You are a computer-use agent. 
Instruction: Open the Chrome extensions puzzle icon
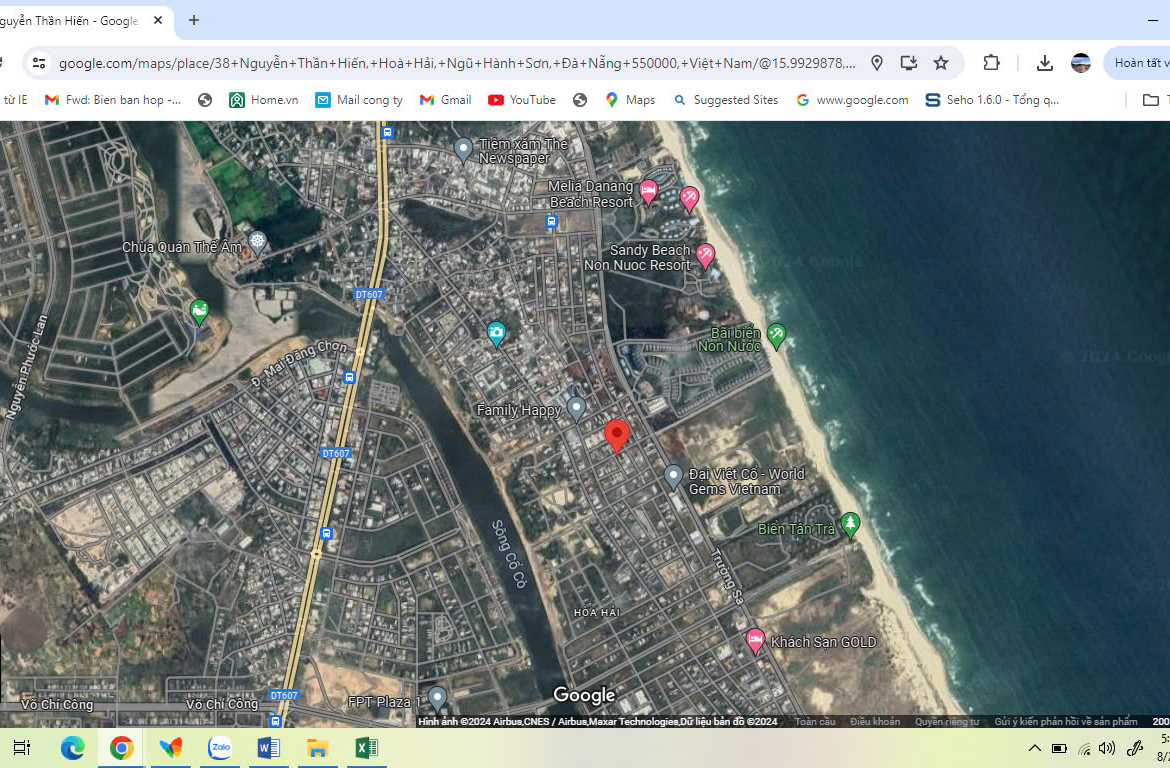[x=991, y=63]
